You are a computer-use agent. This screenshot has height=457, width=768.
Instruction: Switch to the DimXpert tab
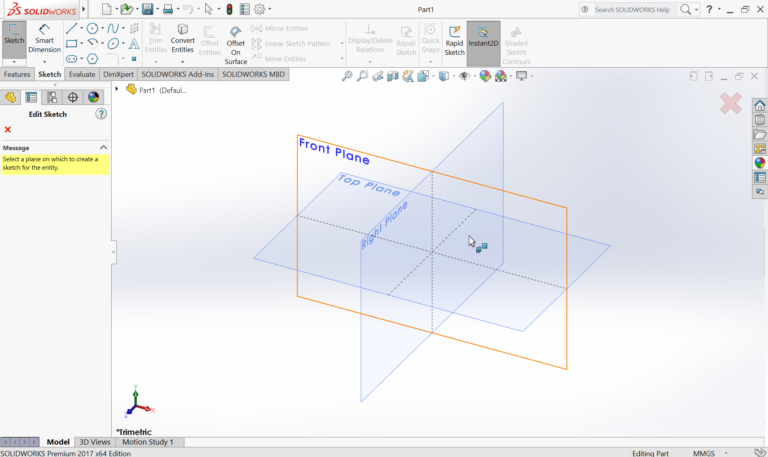pyautogui.click(x=118, y=74)
